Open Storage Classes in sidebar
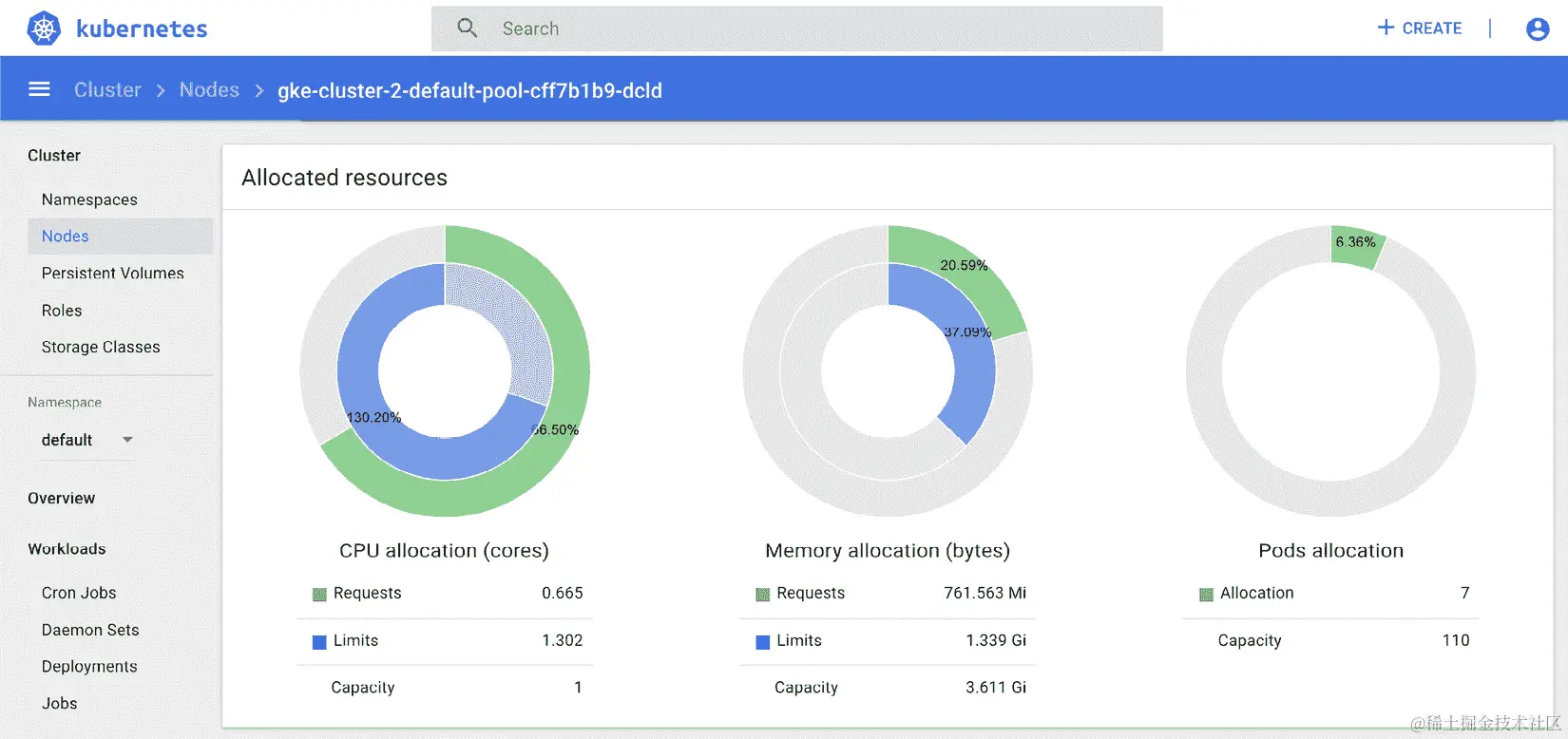This screenshot has height=739, width=1568. pos(101,347)
